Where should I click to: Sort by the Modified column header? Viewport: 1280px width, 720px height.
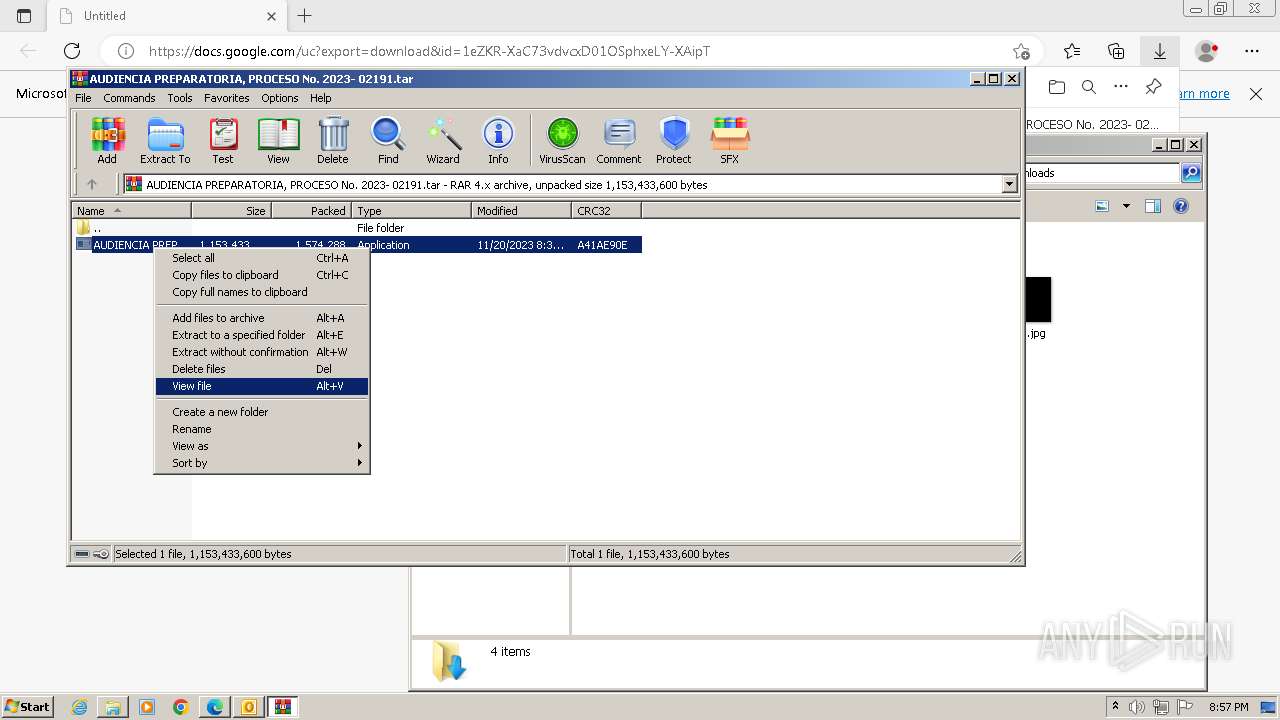coord(521,210)
